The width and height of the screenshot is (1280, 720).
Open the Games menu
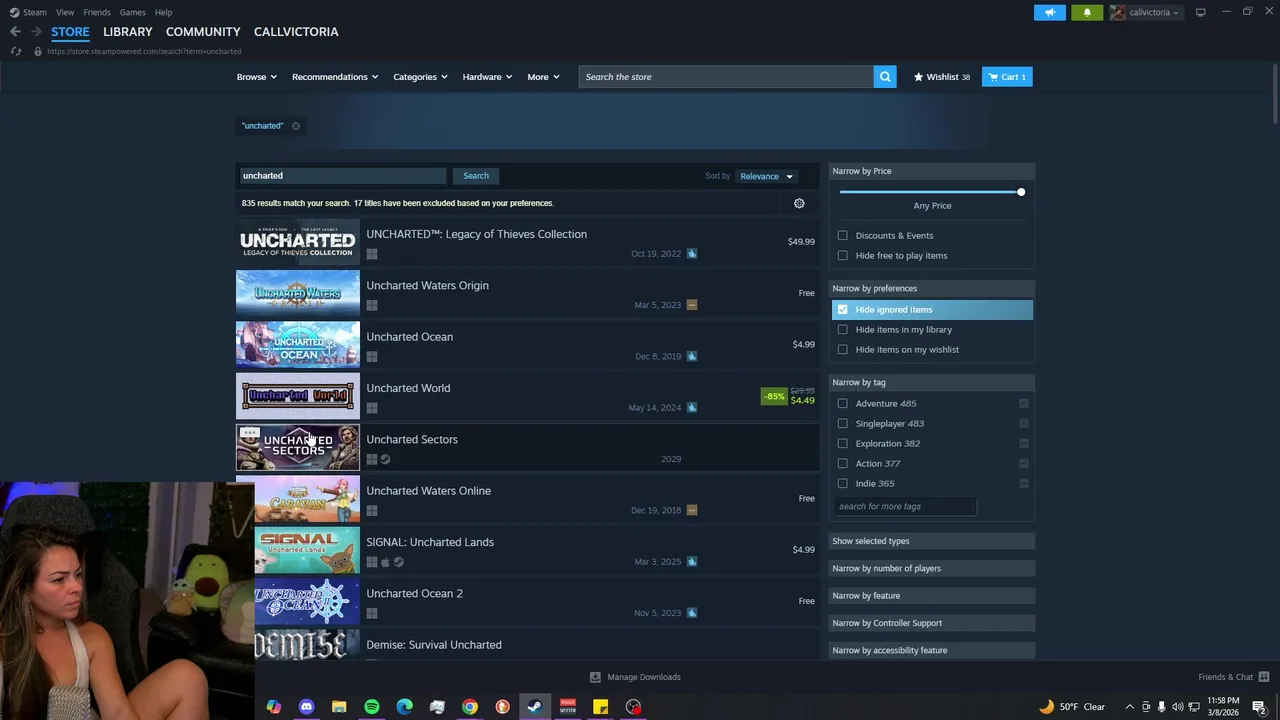[x=132, y=12]
